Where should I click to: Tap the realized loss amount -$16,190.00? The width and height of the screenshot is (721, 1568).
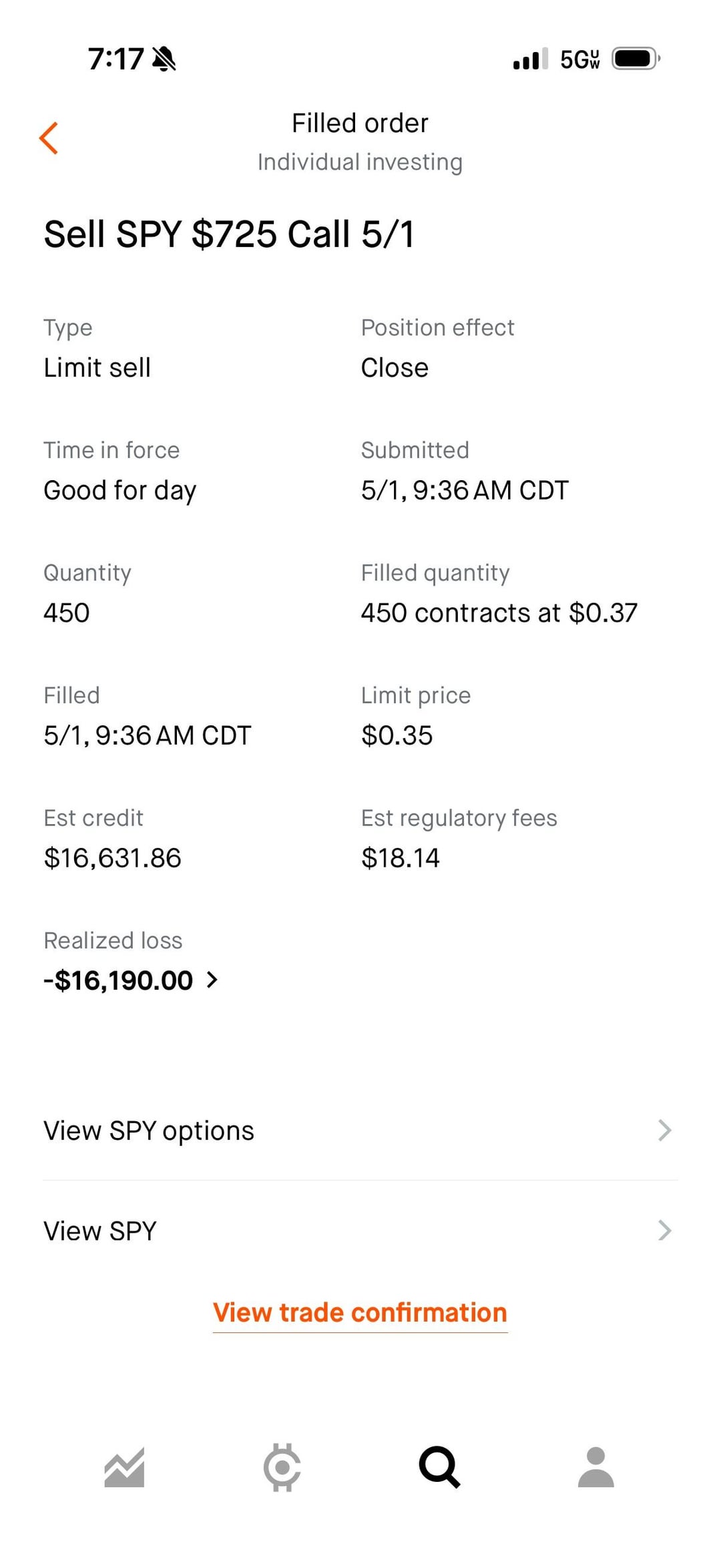119,980
